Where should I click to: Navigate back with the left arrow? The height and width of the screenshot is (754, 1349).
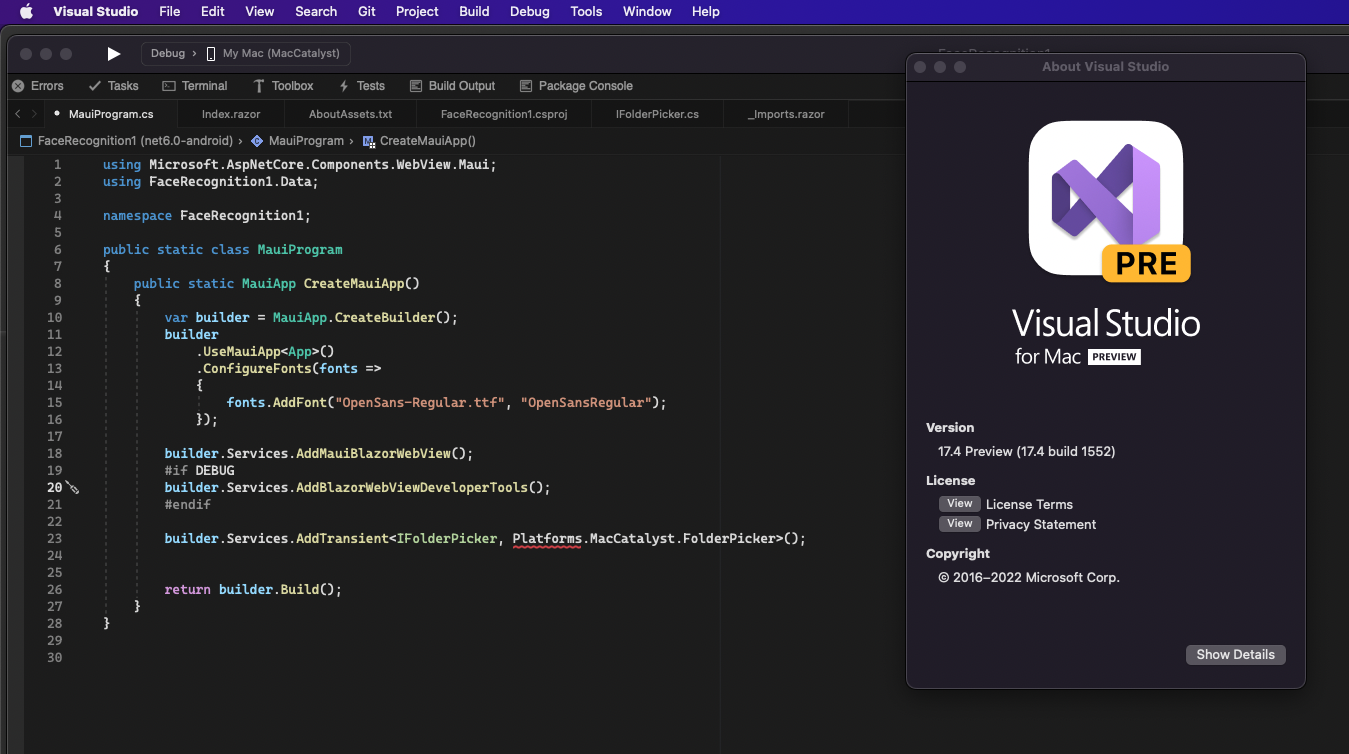pyautogui.click(x=18, y=114)
